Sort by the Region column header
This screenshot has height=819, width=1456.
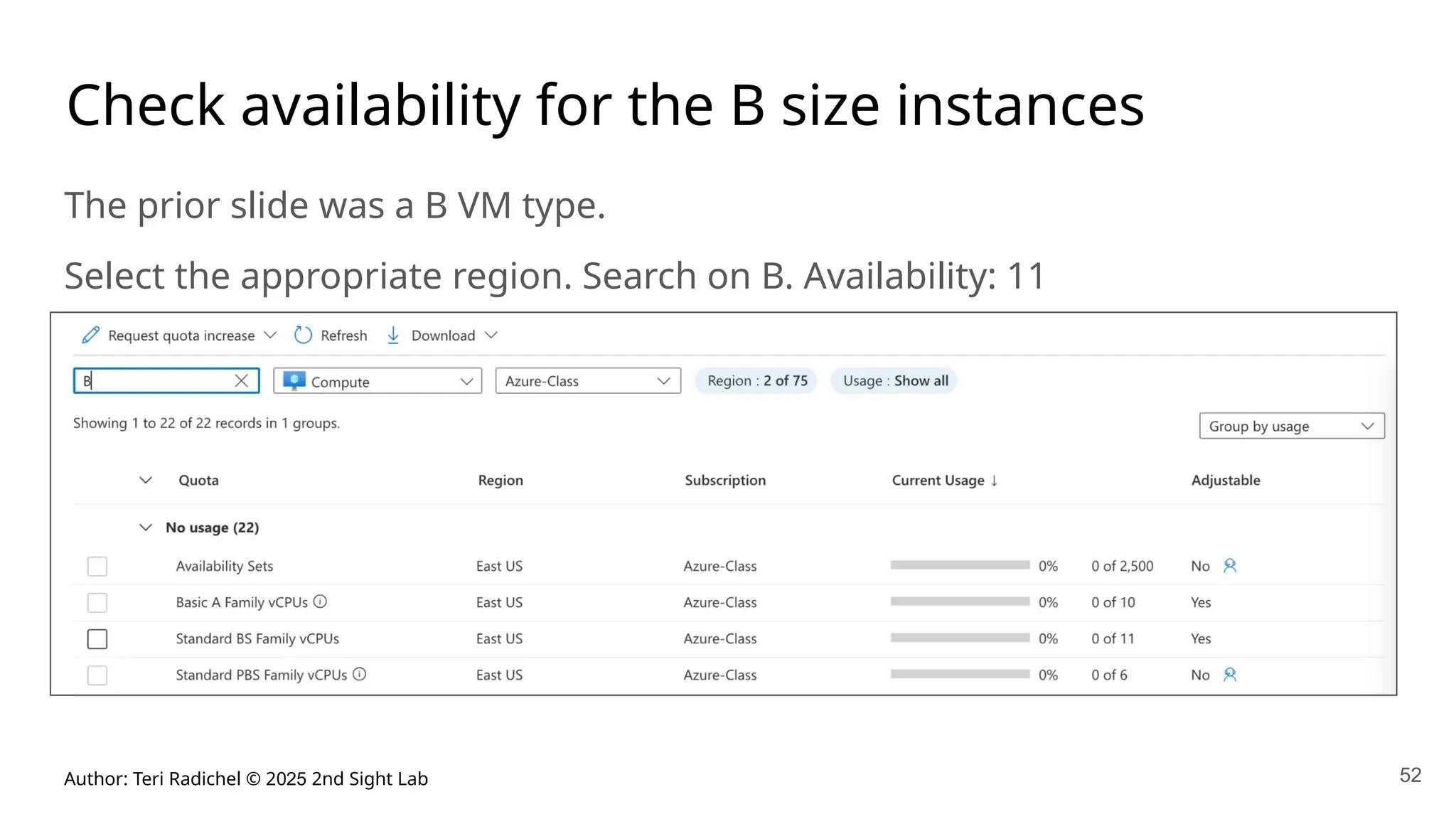500,481
